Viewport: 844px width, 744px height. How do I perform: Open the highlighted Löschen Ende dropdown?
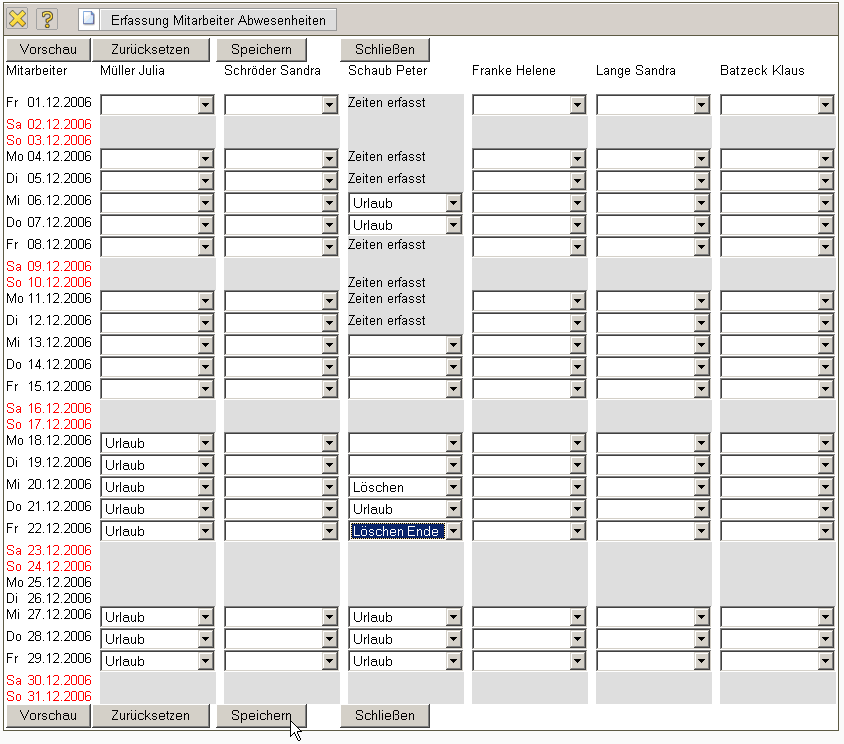[453, 531]
